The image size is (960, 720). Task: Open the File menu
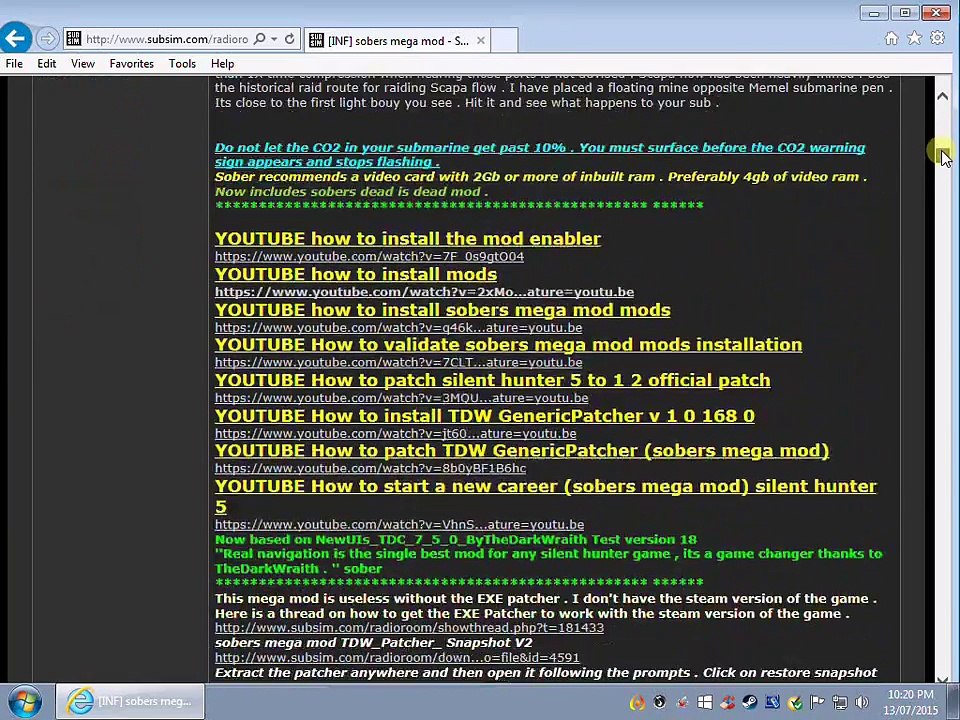[14, 64]
